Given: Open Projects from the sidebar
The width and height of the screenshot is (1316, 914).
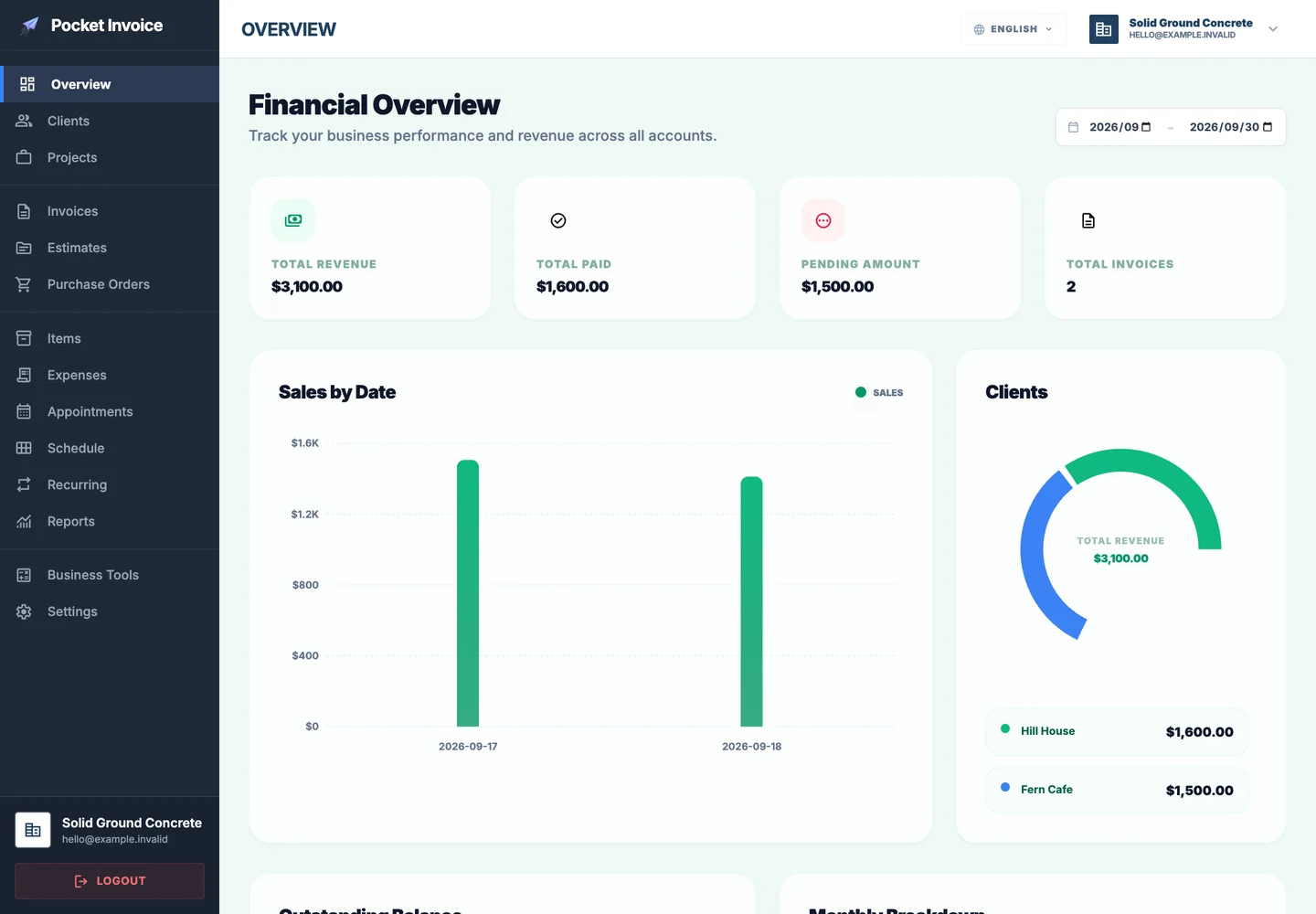Looking at the screenshot, I should [110, 157].
